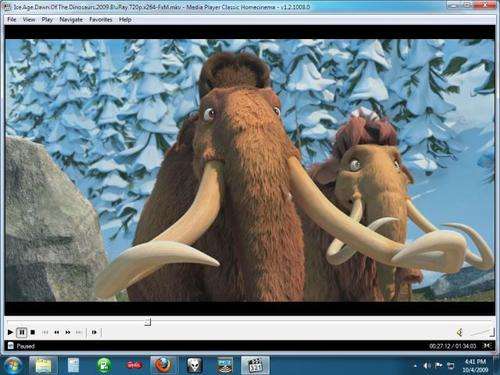Click the Play button
Image resolution: width=500 pixels, height=375 pixels.
pos(10,332)
